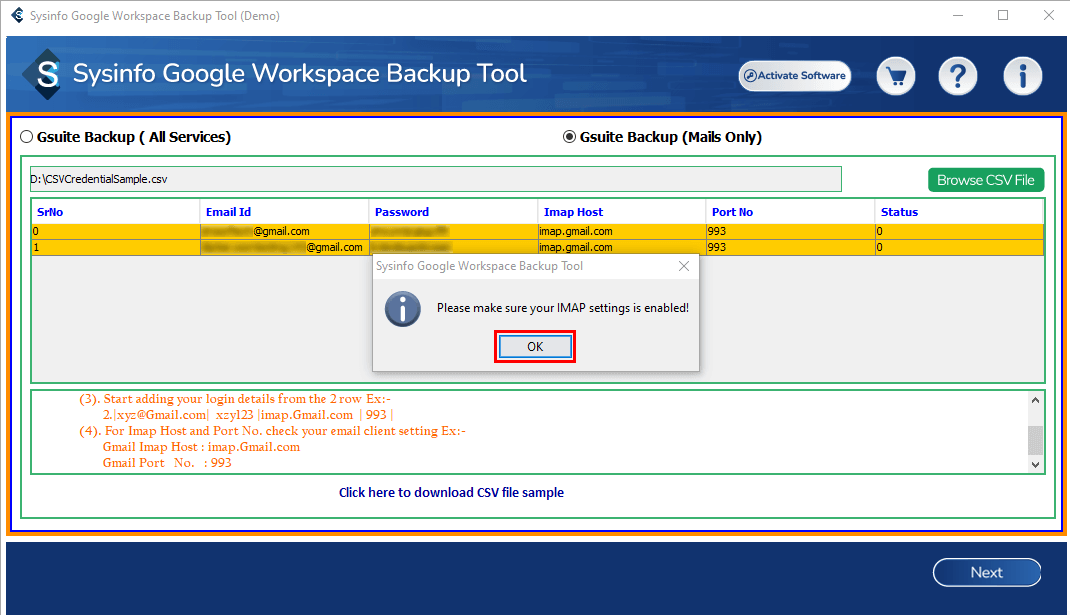Click the CSV file path field

(435, 179)
